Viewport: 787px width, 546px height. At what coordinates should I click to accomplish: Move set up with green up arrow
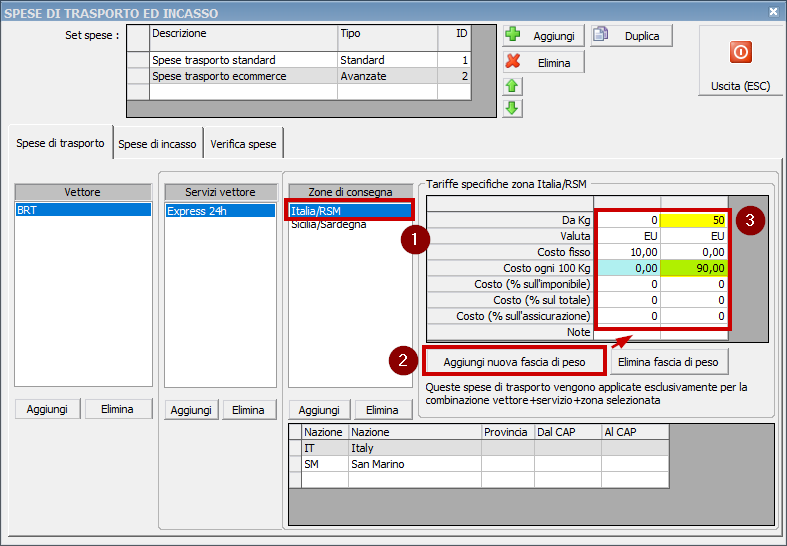(512, 86)
